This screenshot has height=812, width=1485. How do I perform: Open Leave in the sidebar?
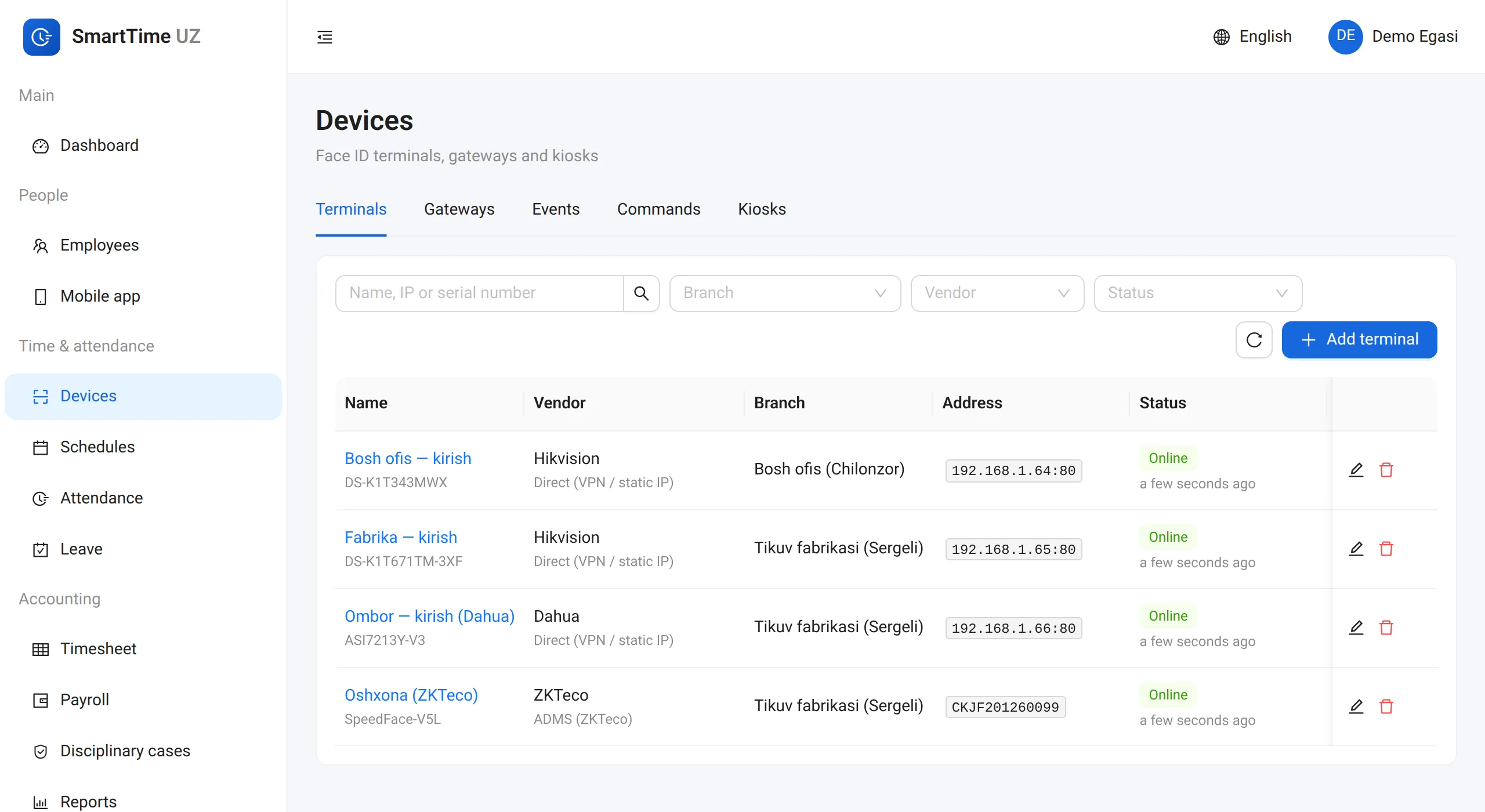tap(143, 549)
